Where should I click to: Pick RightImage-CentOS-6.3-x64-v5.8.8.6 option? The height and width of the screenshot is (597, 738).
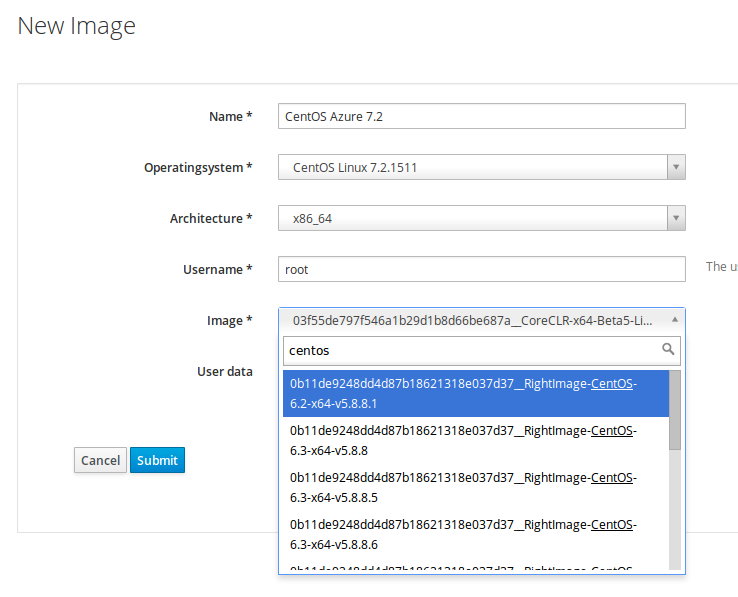[x=476, y=535]
